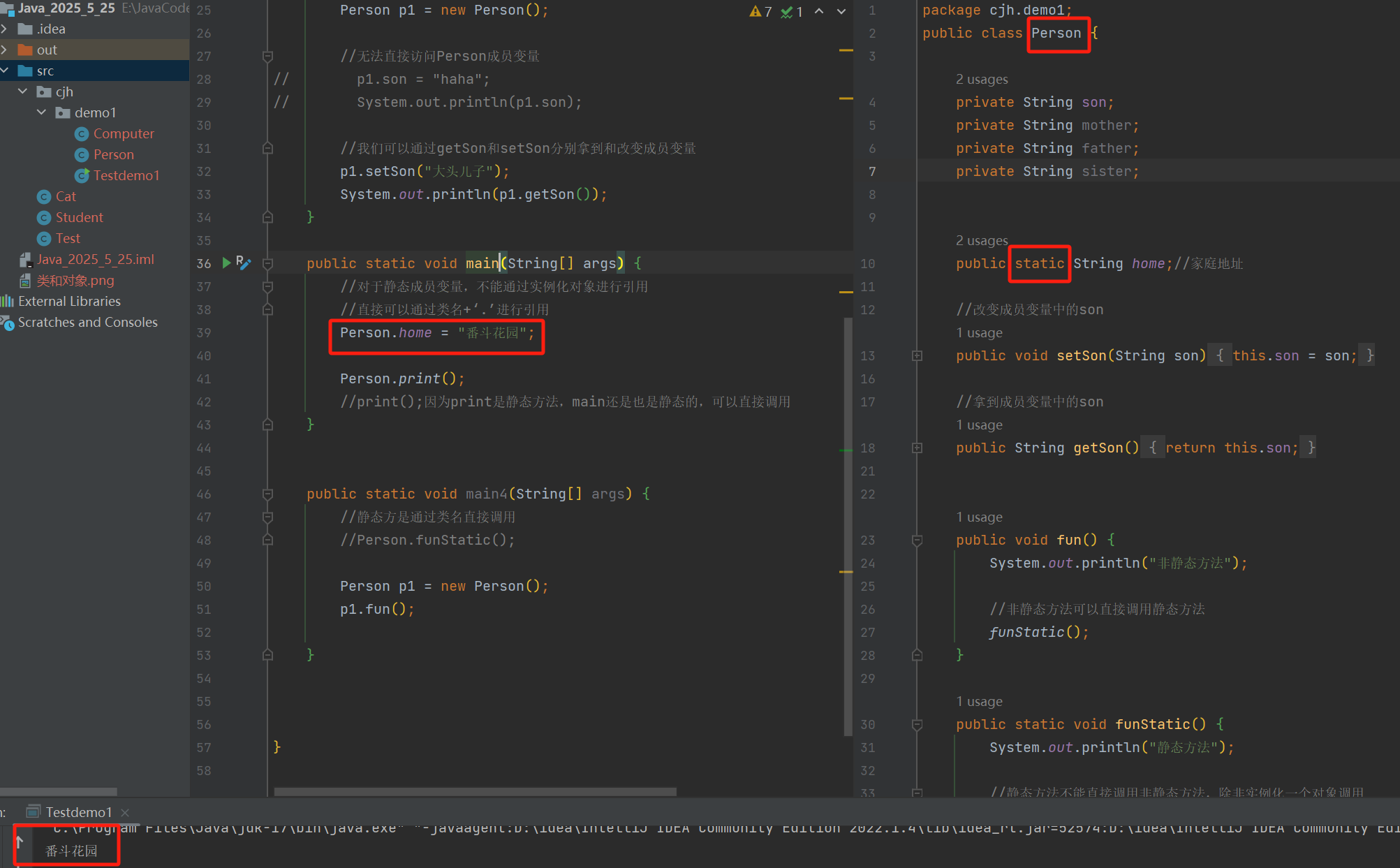The height and width of the screenshot is (868, 1400).
Task: Click the editor horizontal scrollbar
Action: 475,791
